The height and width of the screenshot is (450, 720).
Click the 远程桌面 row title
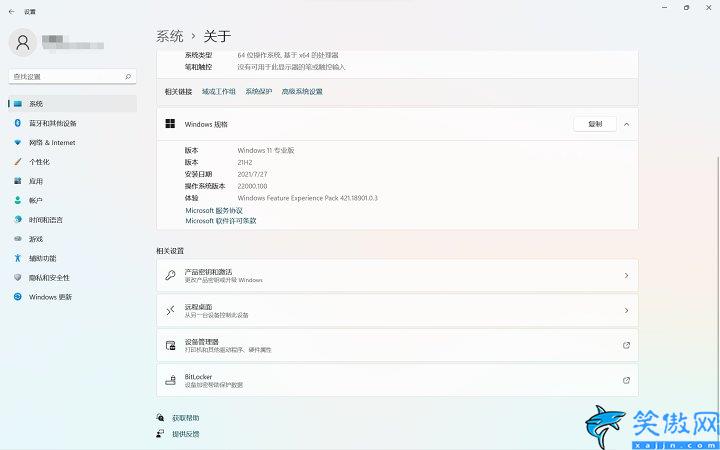pyautogui.click(x=198, y=307)
